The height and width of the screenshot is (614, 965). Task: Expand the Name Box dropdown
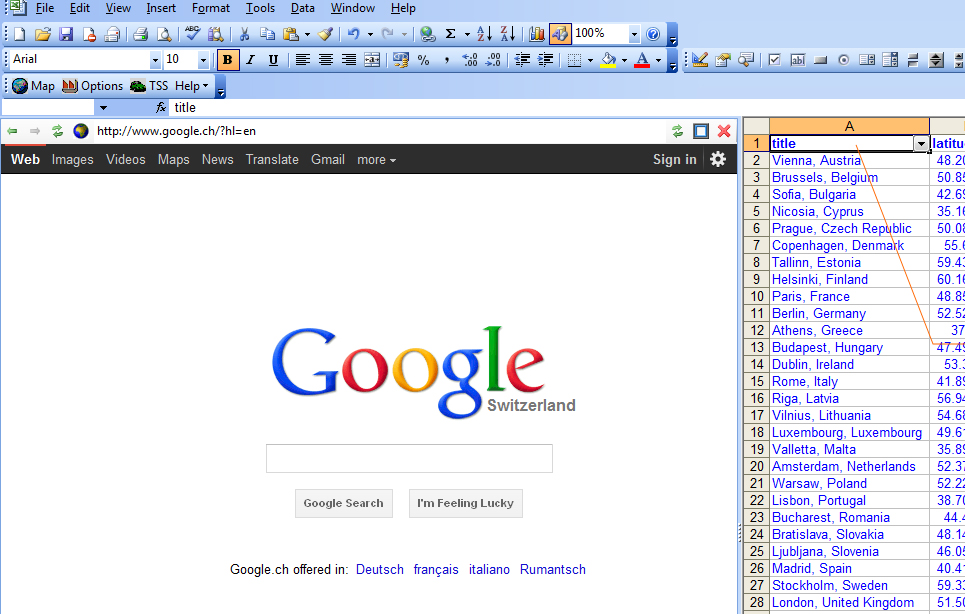(103, 108)
